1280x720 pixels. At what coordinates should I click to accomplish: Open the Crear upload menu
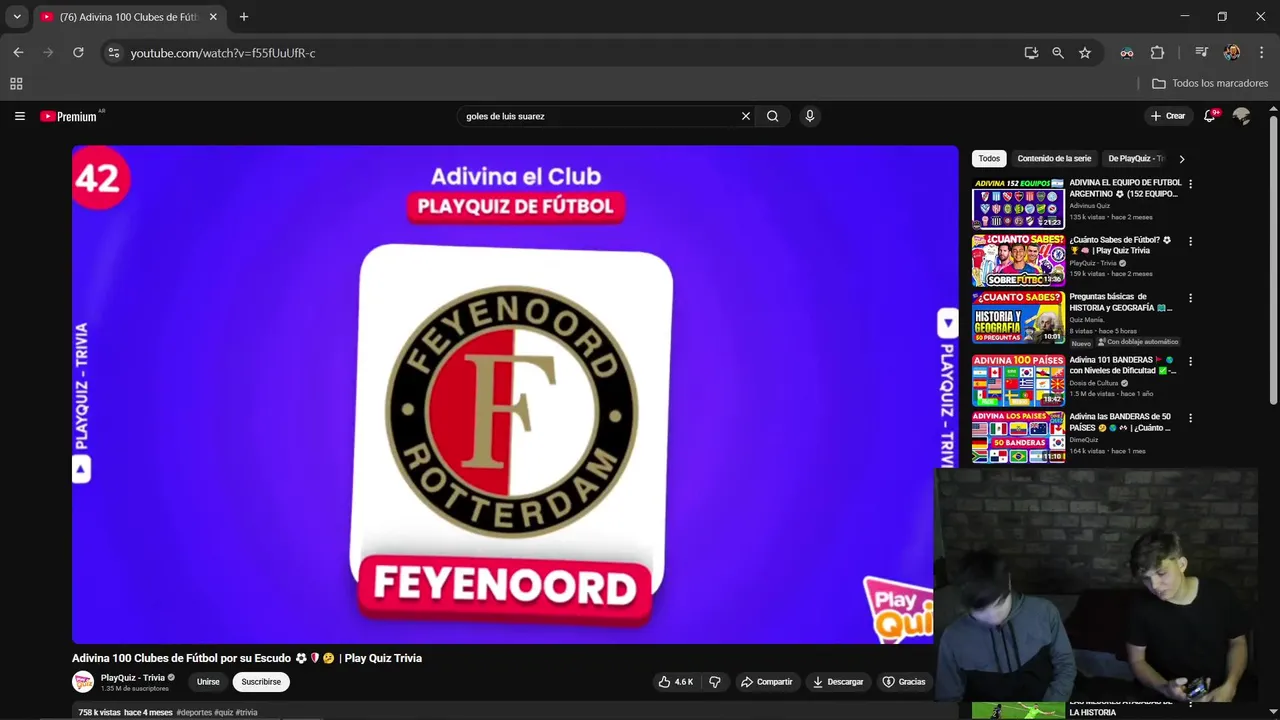(1167, 116)
